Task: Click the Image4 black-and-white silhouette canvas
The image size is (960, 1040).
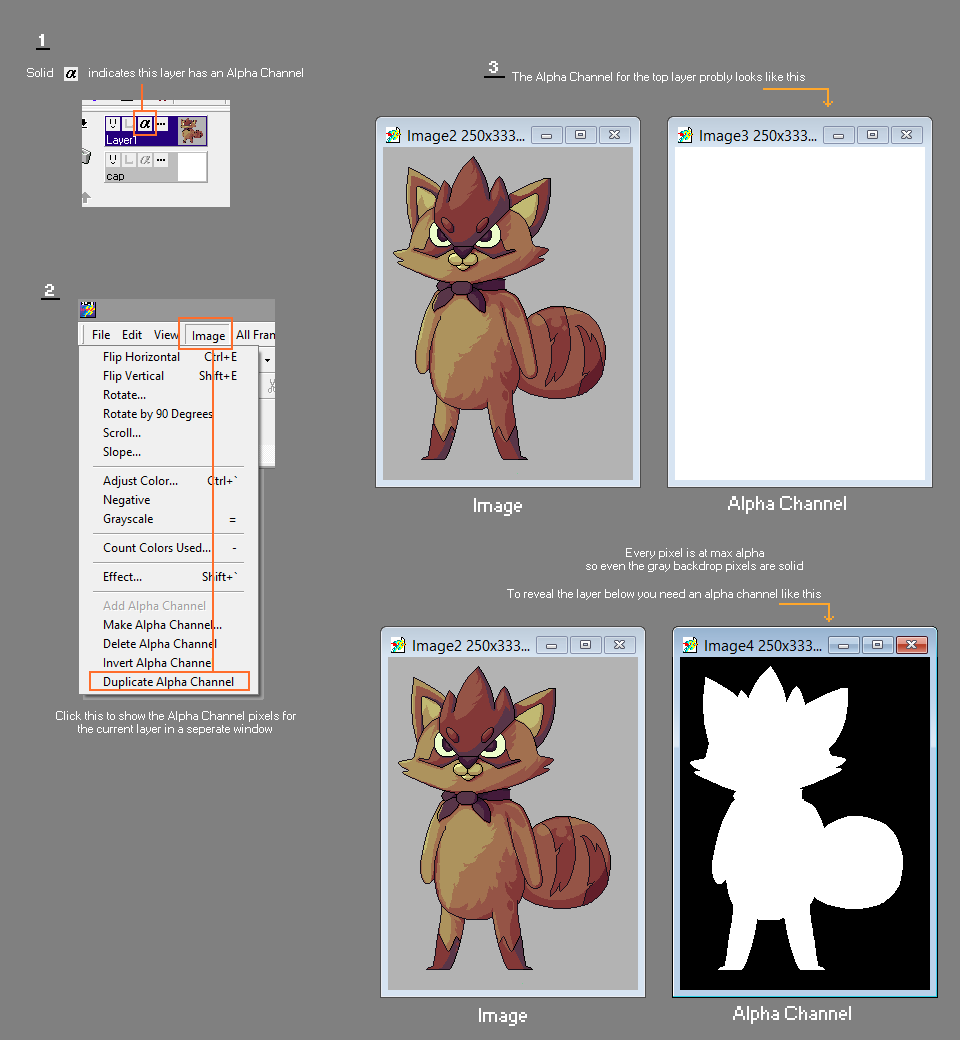Action: [804, 824]
